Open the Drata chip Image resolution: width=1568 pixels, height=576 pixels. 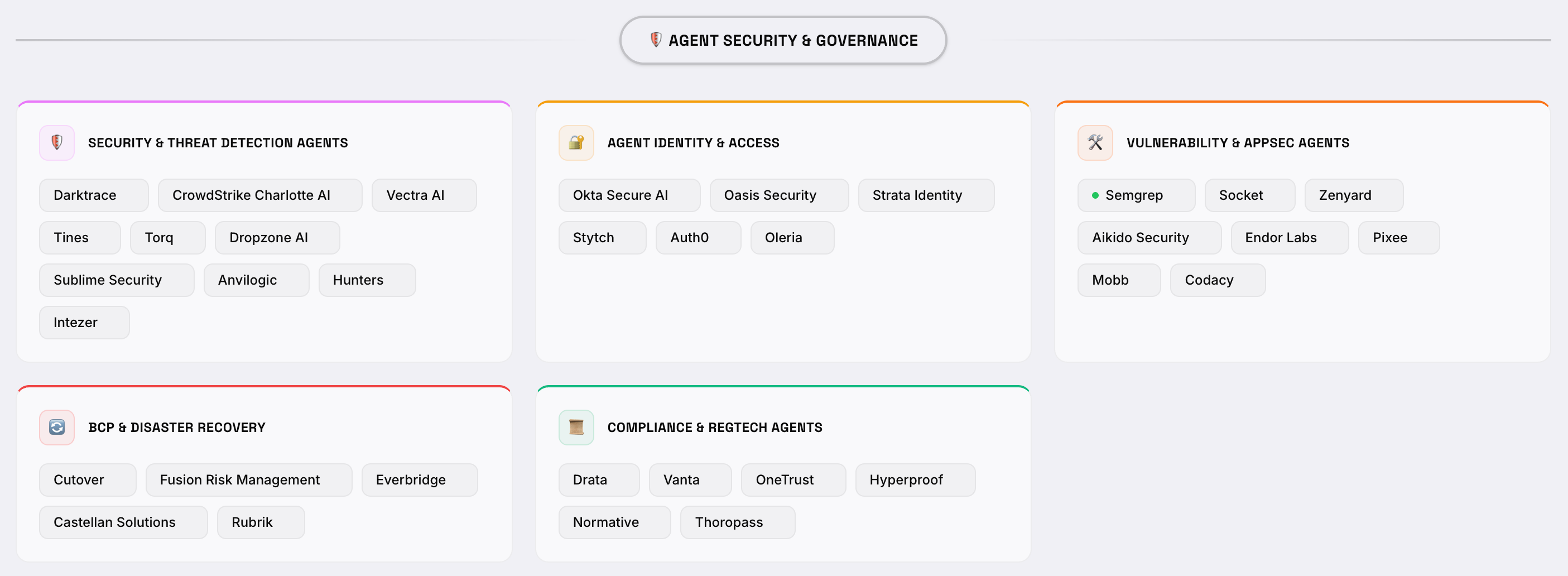tap(599, 481)
